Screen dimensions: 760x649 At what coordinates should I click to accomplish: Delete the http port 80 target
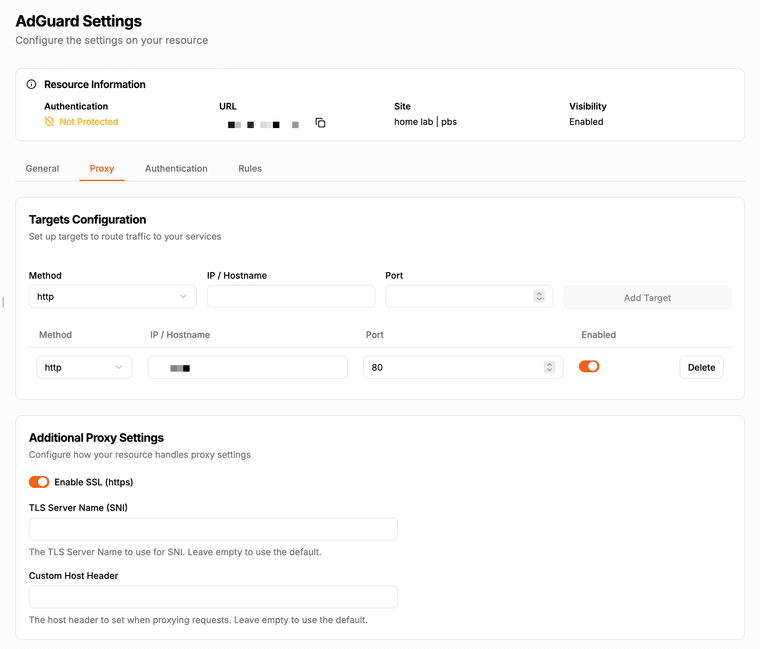pyautogui.click(x=701, y=367)
